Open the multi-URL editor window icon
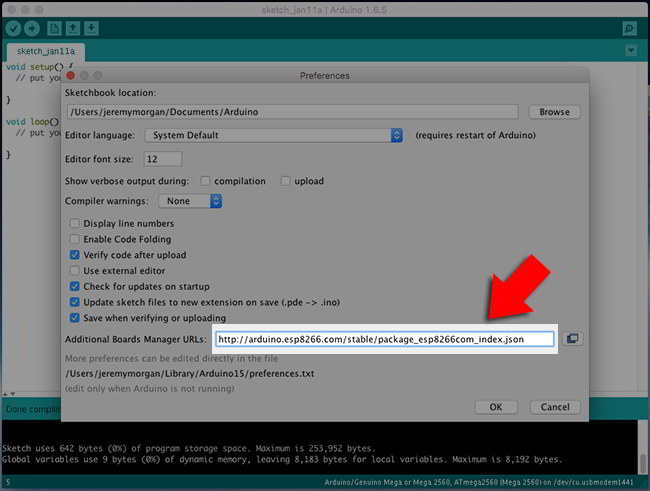This screenshot has height=491, width=650. point(572,339)
